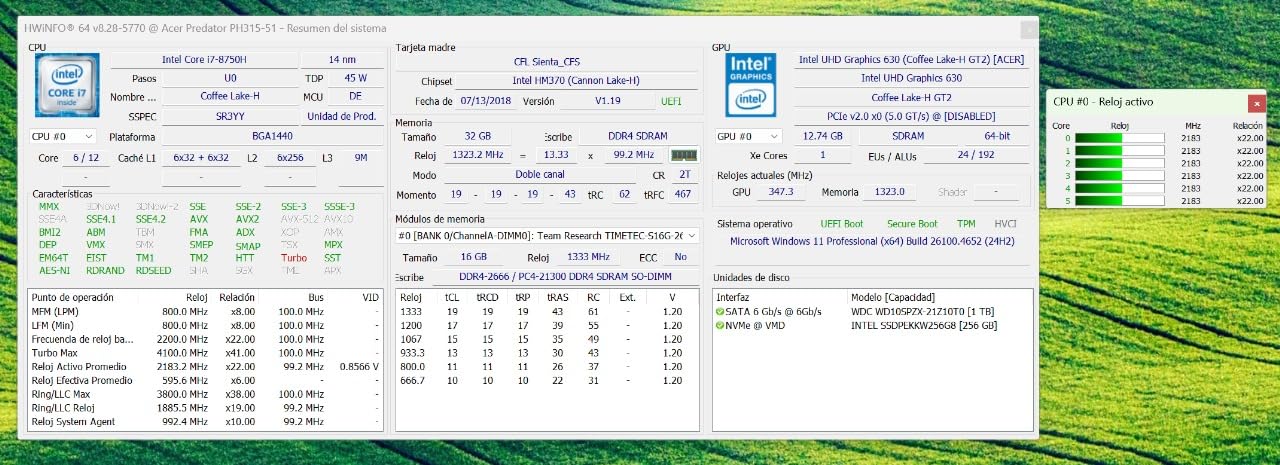Click the DDR4-2666 / PC4-21300 module type field
Screen dimensions: 1280x465
(565, 277)
